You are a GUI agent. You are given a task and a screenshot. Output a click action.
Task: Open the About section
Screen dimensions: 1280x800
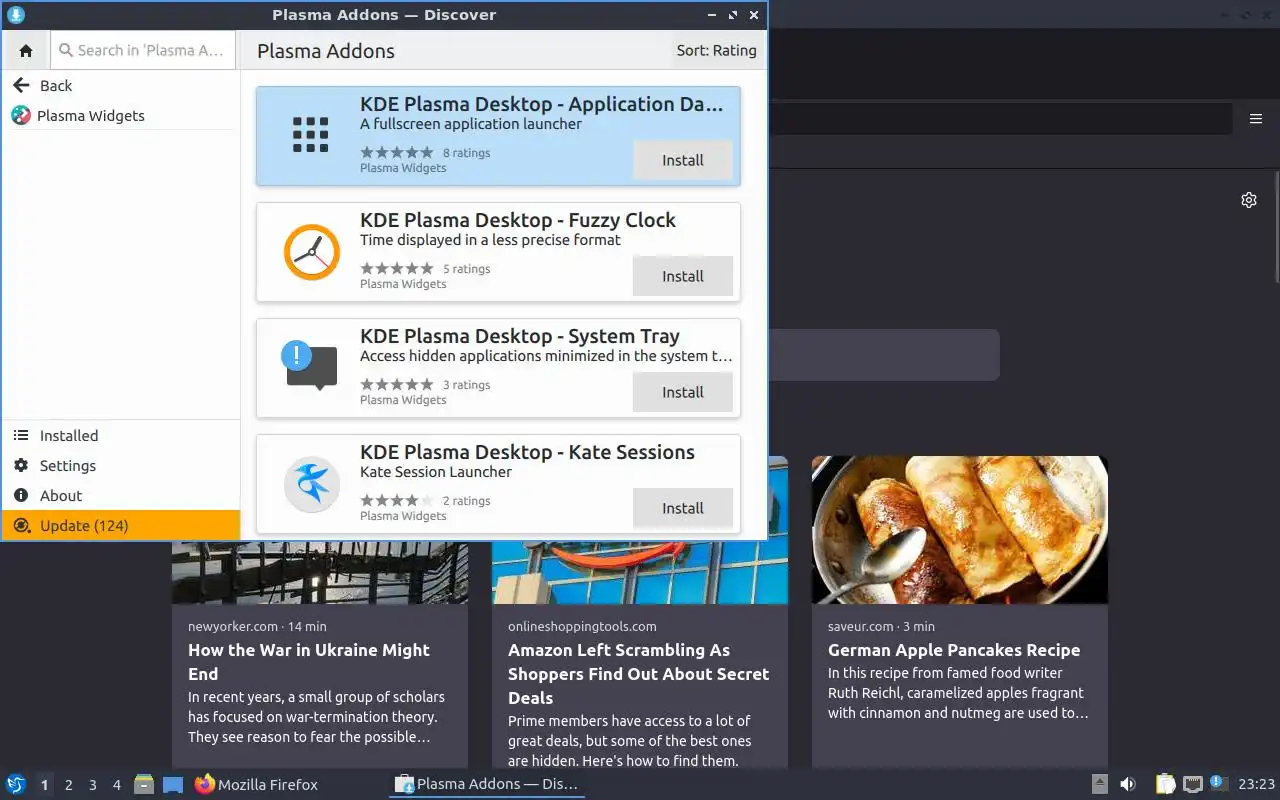(x=121, y=495)
